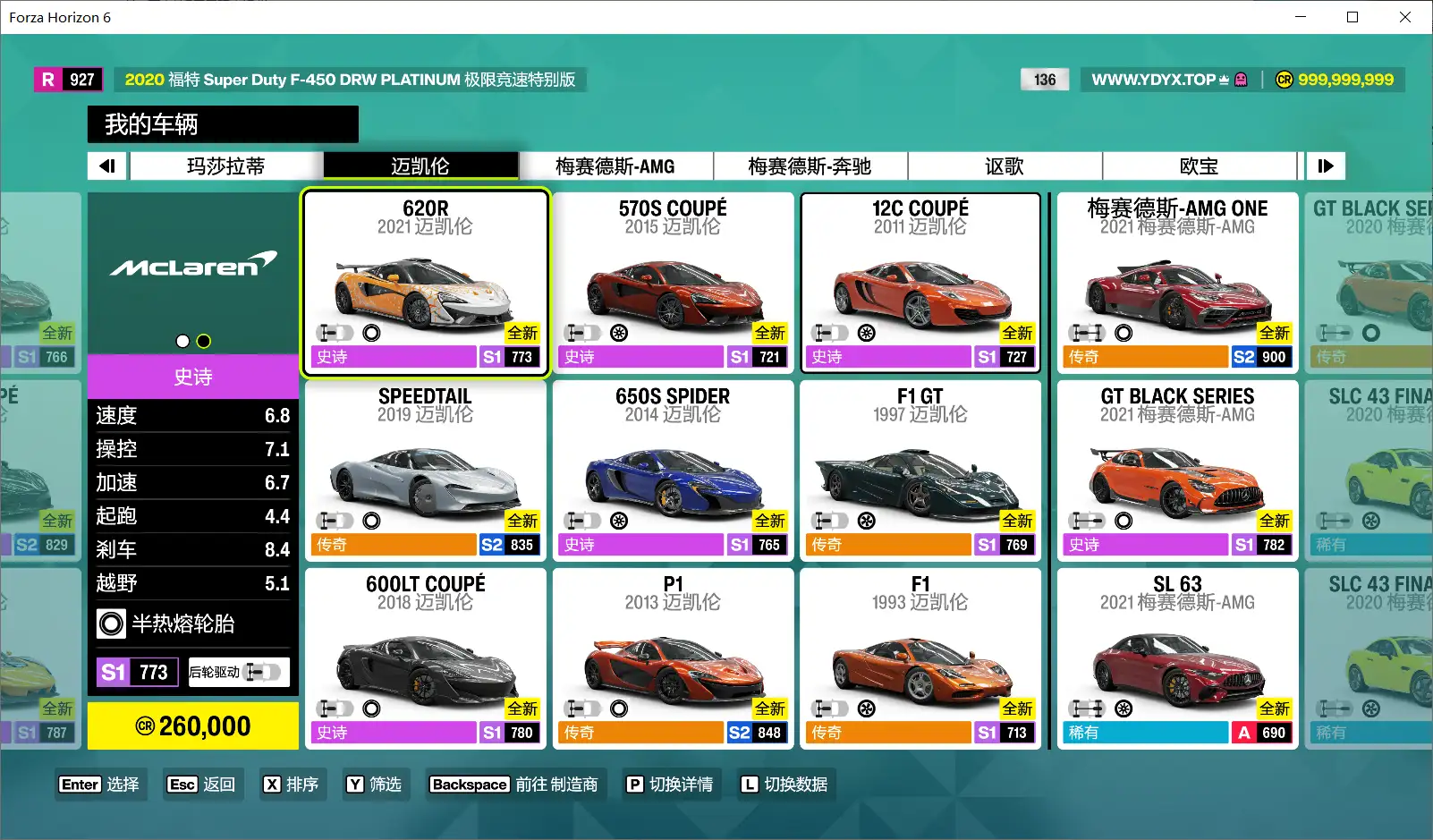Click the tire icon on SPEEDTAIL card

click(371, 521)
